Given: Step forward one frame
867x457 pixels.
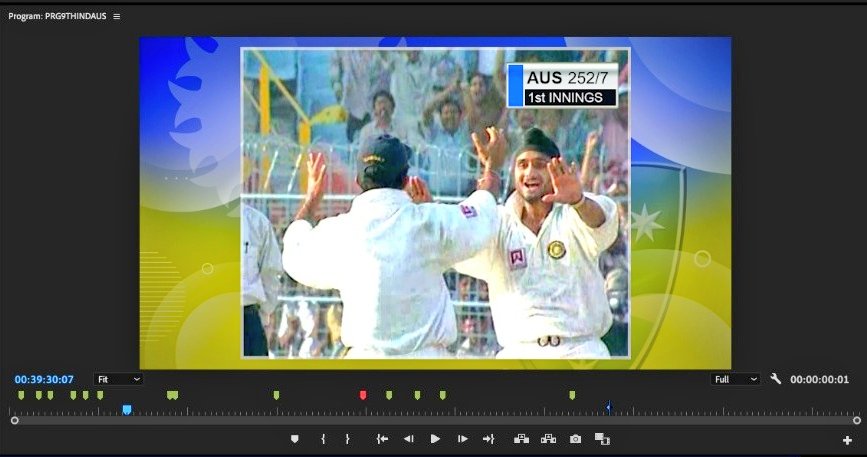Looking at the screenshot, I should (x=463, y=439).
